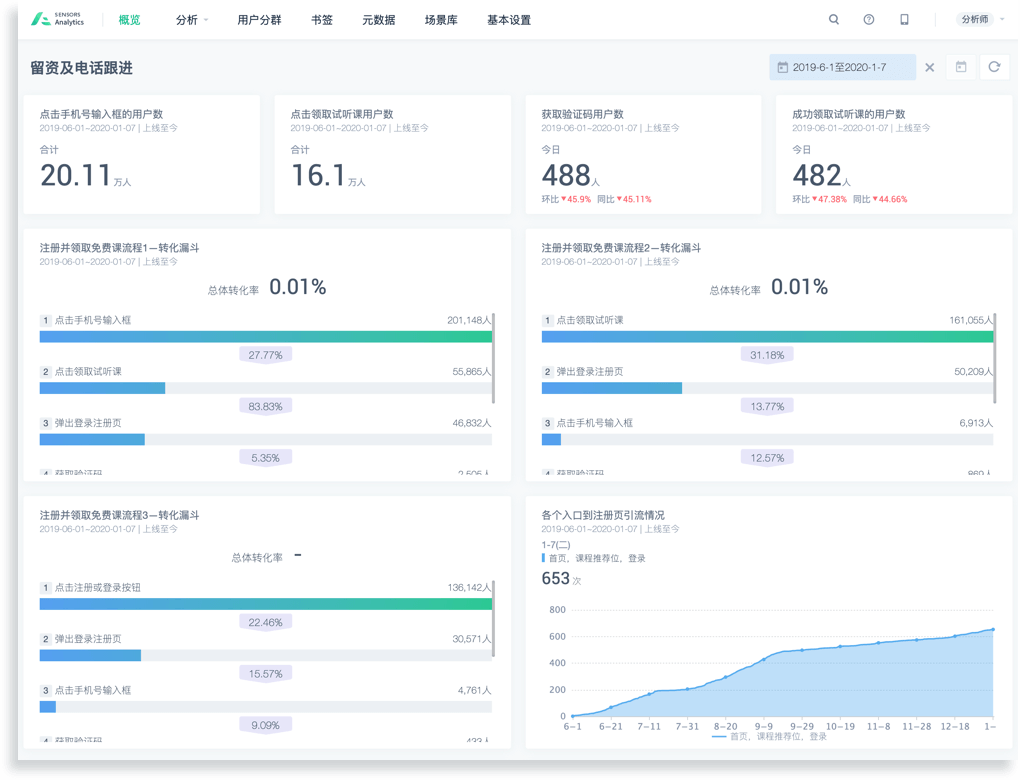Click the calendar icon button beside refresh
Viewport: 1020px width, 780px height.
961,67
